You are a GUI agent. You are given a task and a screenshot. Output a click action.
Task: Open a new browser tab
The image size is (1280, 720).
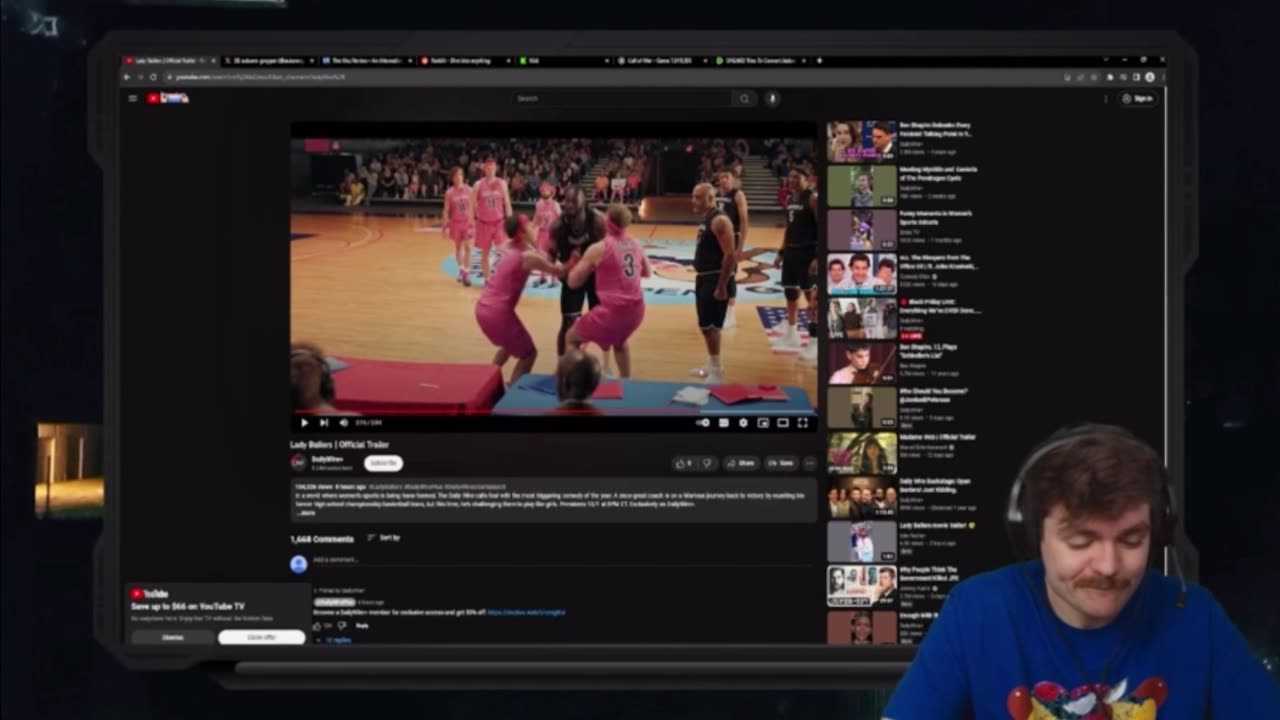[x=819, y=61]
